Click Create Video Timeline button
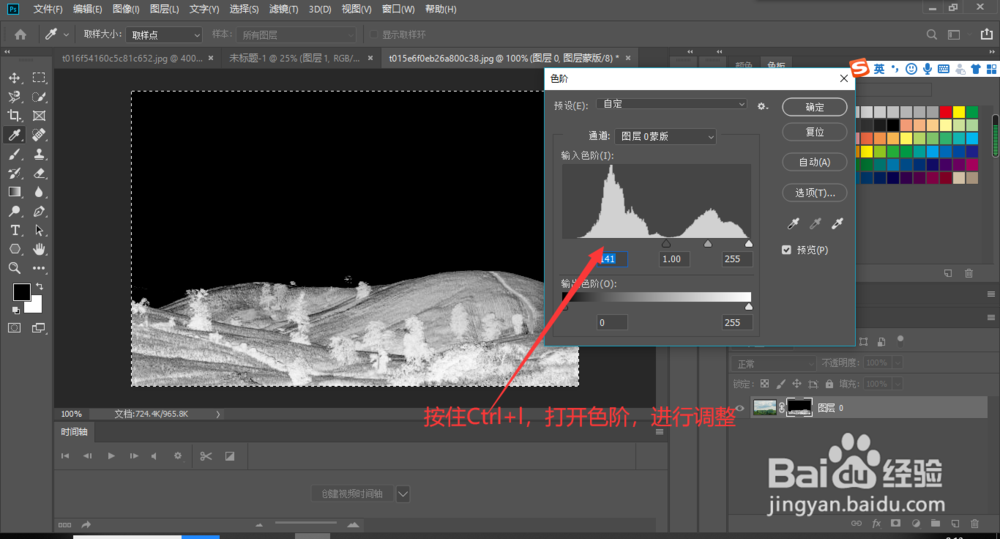Image resolution: width=1000 pixels, height=539 pixels. click(x=353, y=494)
